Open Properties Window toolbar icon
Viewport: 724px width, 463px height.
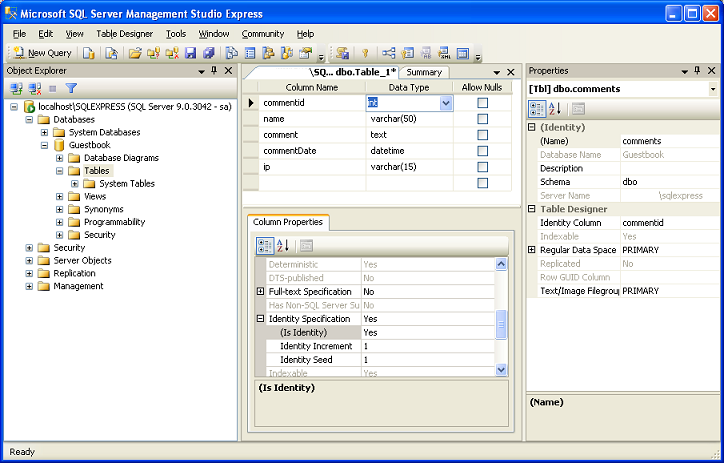point(305,53)
